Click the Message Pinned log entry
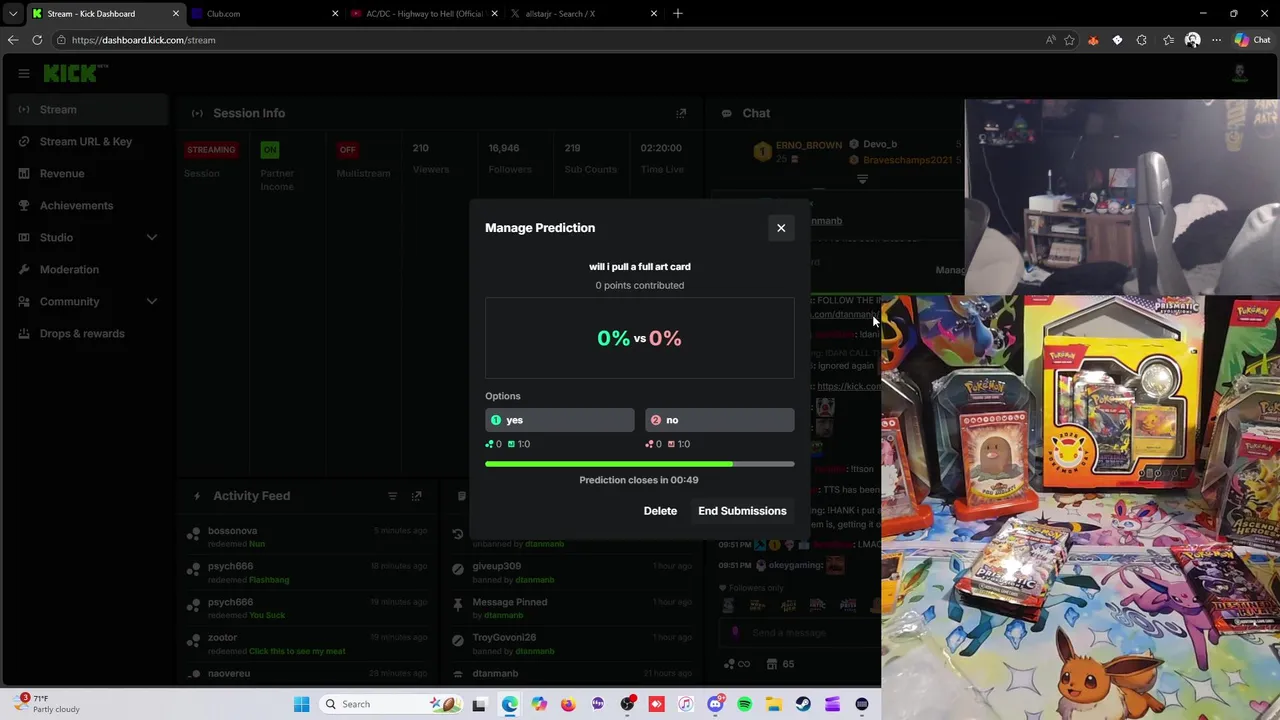Viewport: 1280px width, 720px height. pos(570,608)
